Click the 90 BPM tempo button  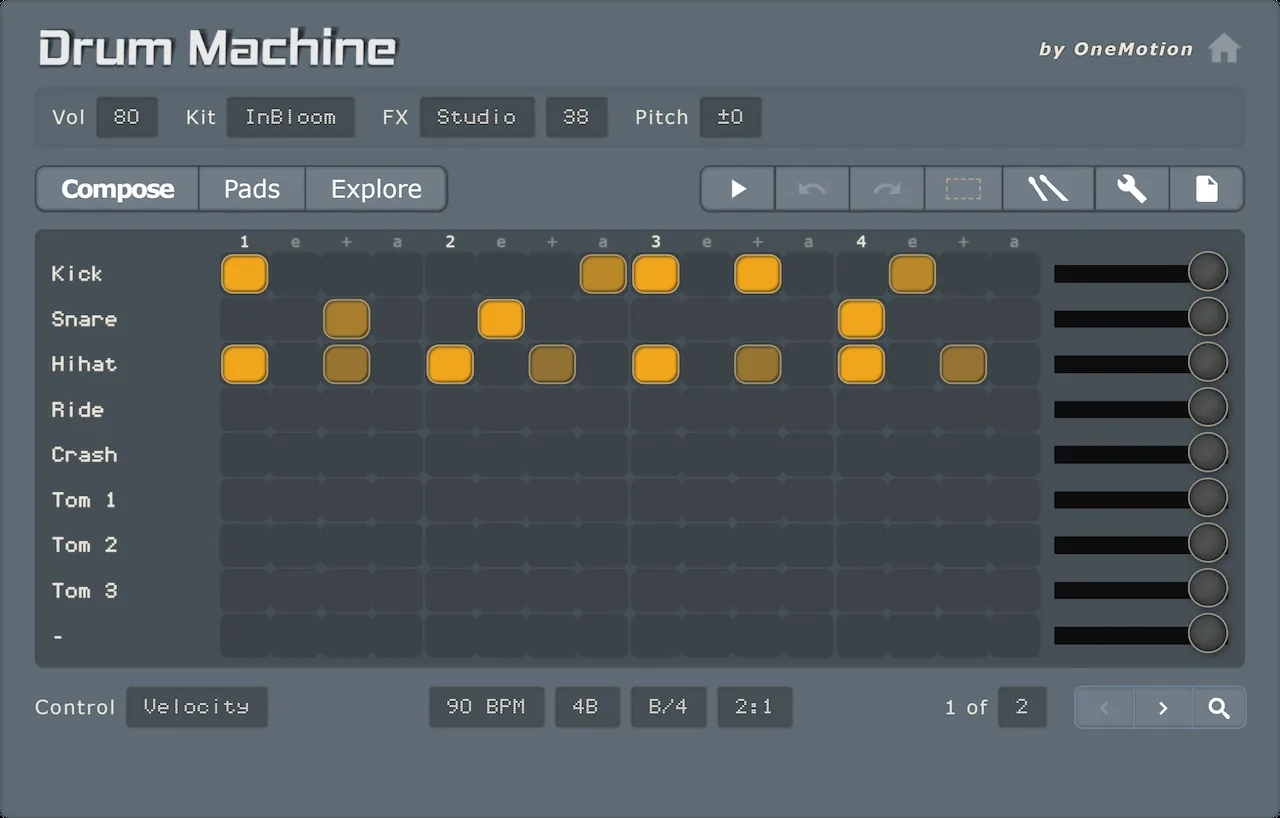click(486, 707)
